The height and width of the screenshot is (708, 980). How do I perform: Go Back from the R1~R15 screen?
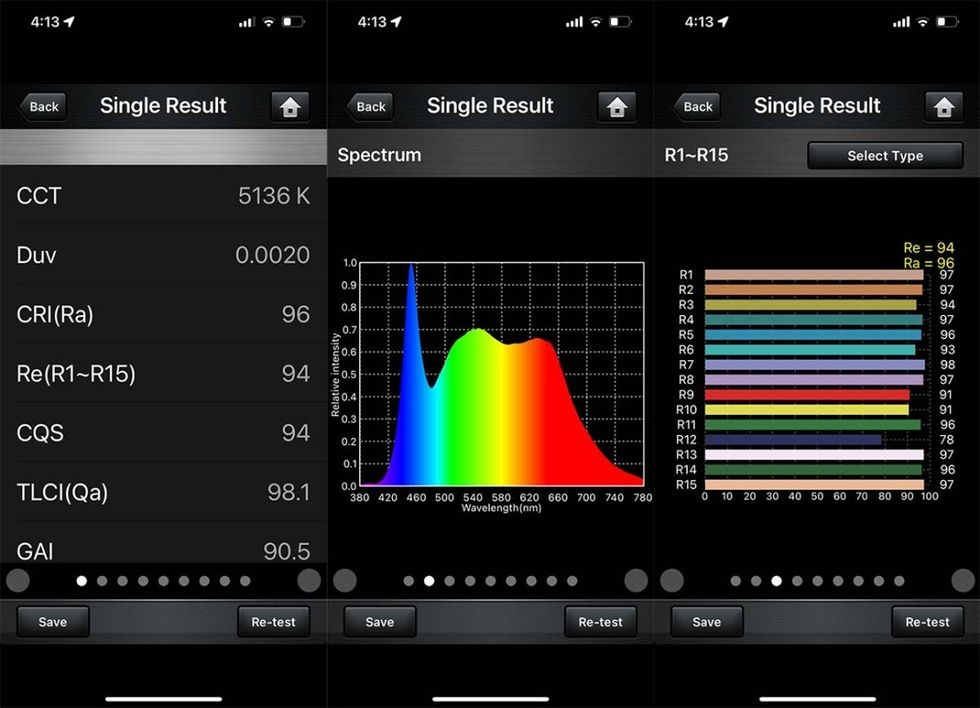696,106
